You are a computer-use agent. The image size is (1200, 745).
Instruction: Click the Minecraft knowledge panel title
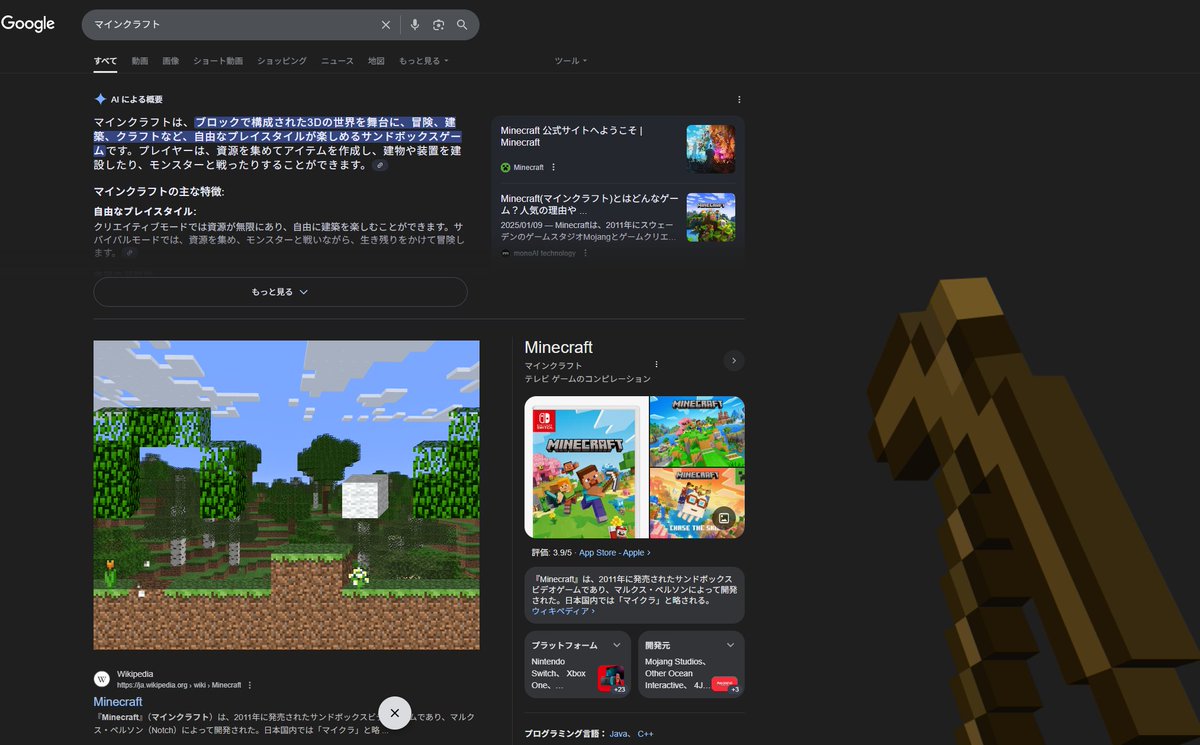[x=559, y=347]
